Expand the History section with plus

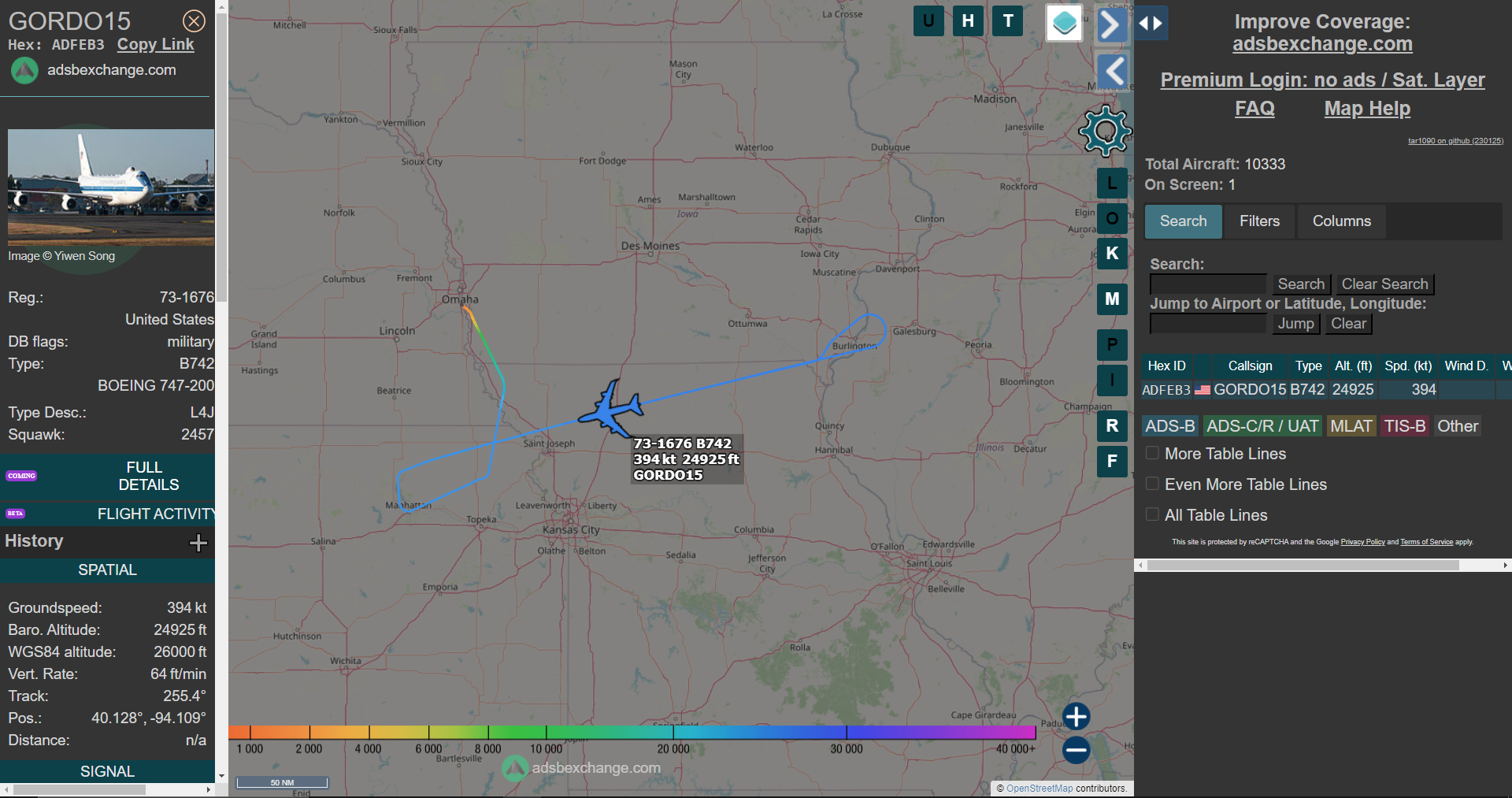tap(198, 542)
